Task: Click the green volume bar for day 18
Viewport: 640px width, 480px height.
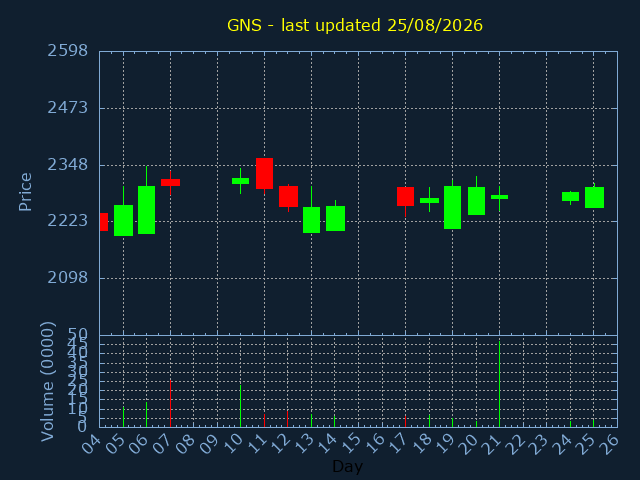Action: [x=429, y=421]
